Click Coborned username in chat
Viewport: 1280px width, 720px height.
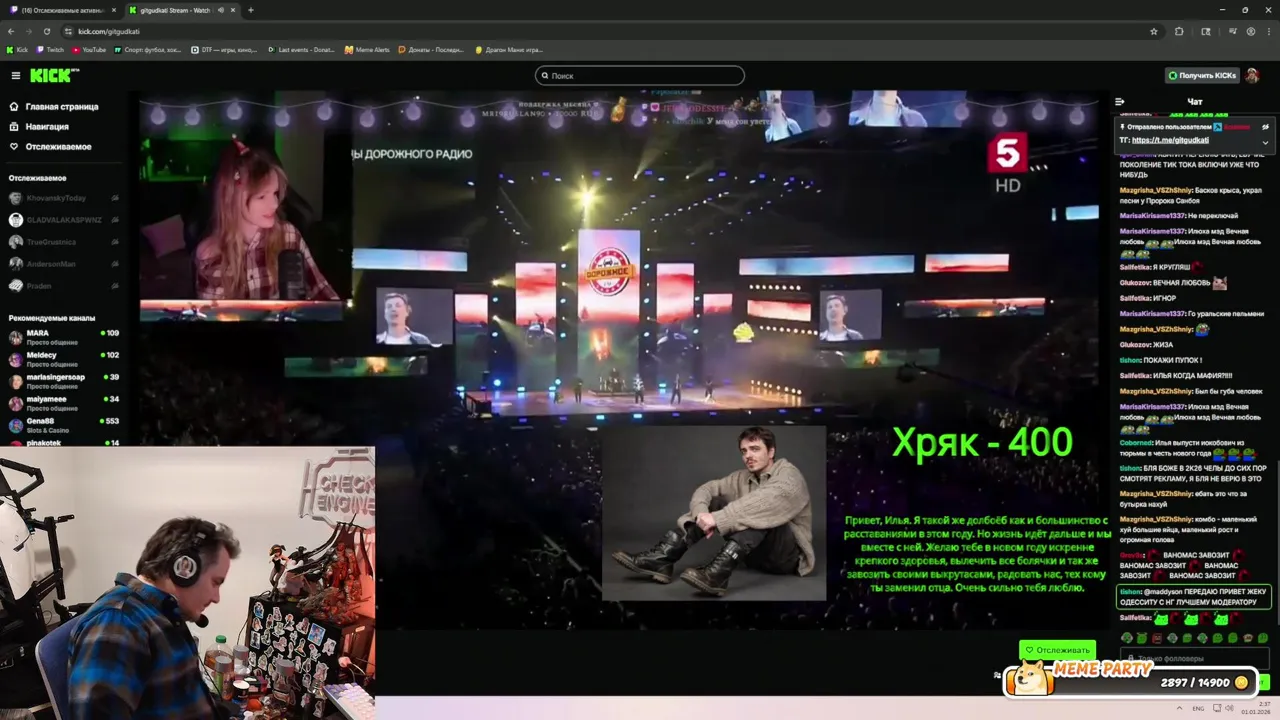1136,443
